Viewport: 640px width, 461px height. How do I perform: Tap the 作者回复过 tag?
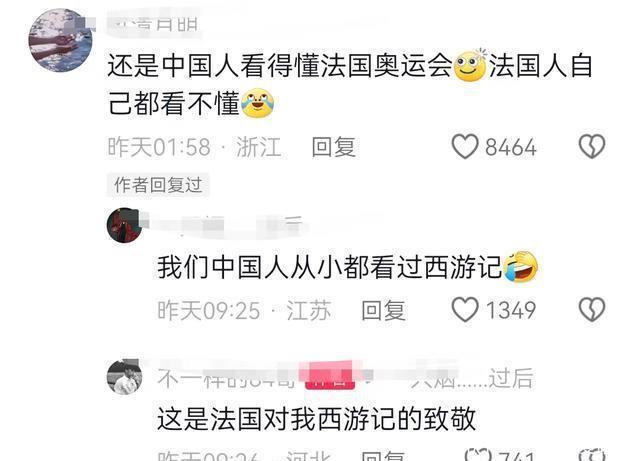click(158, 185)
